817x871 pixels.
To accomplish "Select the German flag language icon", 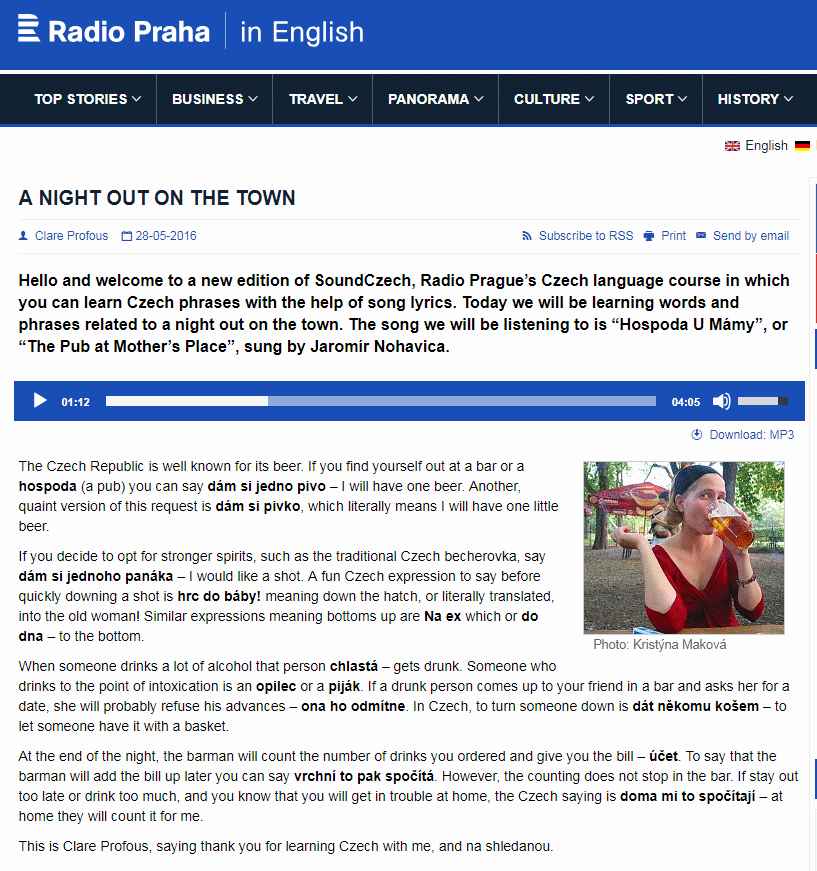I will (x=802, y=146).
